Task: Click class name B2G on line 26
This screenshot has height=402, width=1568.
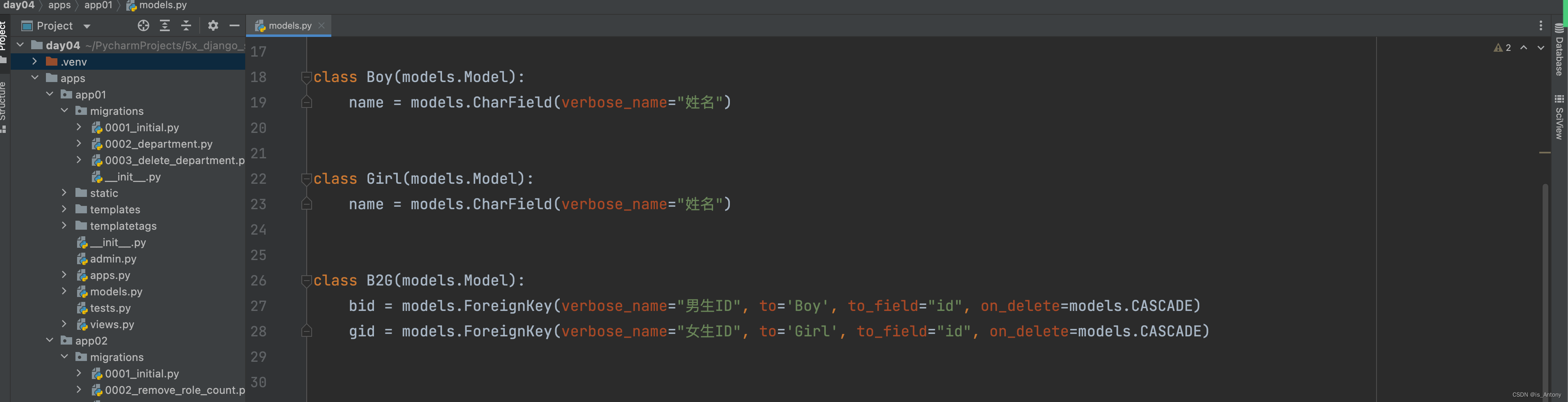Action: (x=380, y=280)
